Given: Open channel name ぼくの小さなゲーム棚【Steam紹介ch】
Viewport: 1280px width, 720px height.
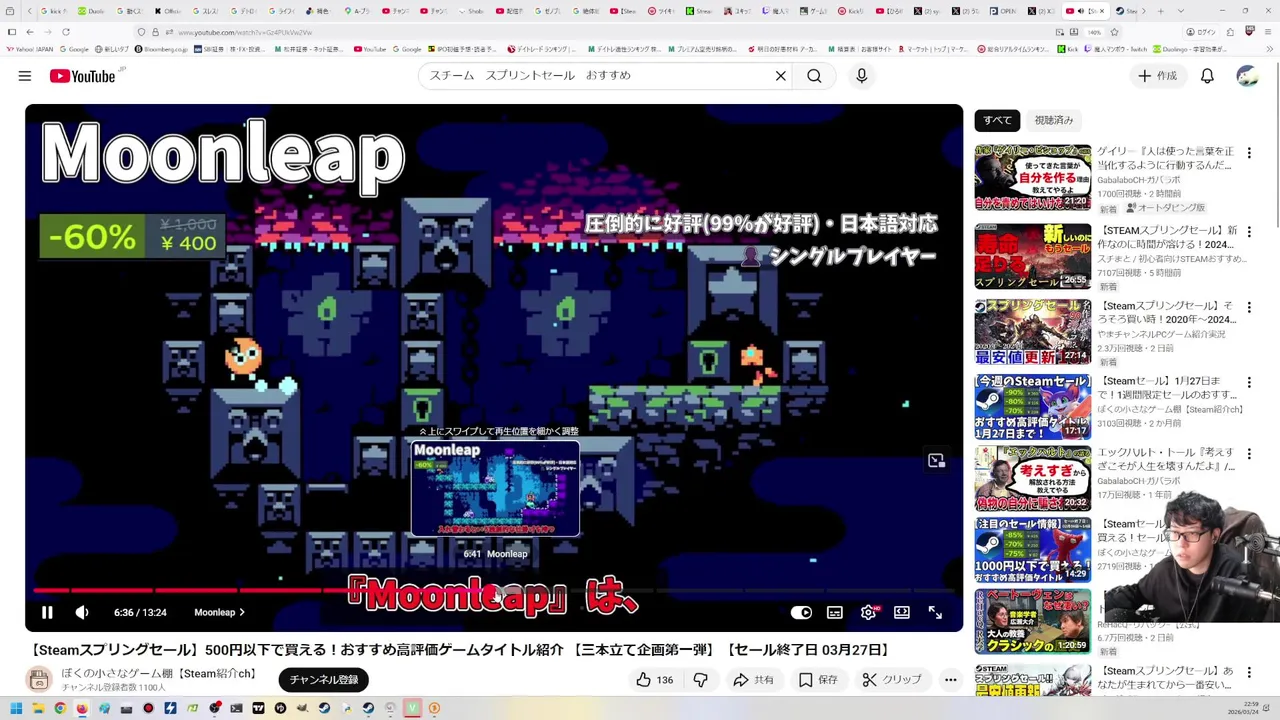Looking at the screenshot, I should (x=159, y=674).
